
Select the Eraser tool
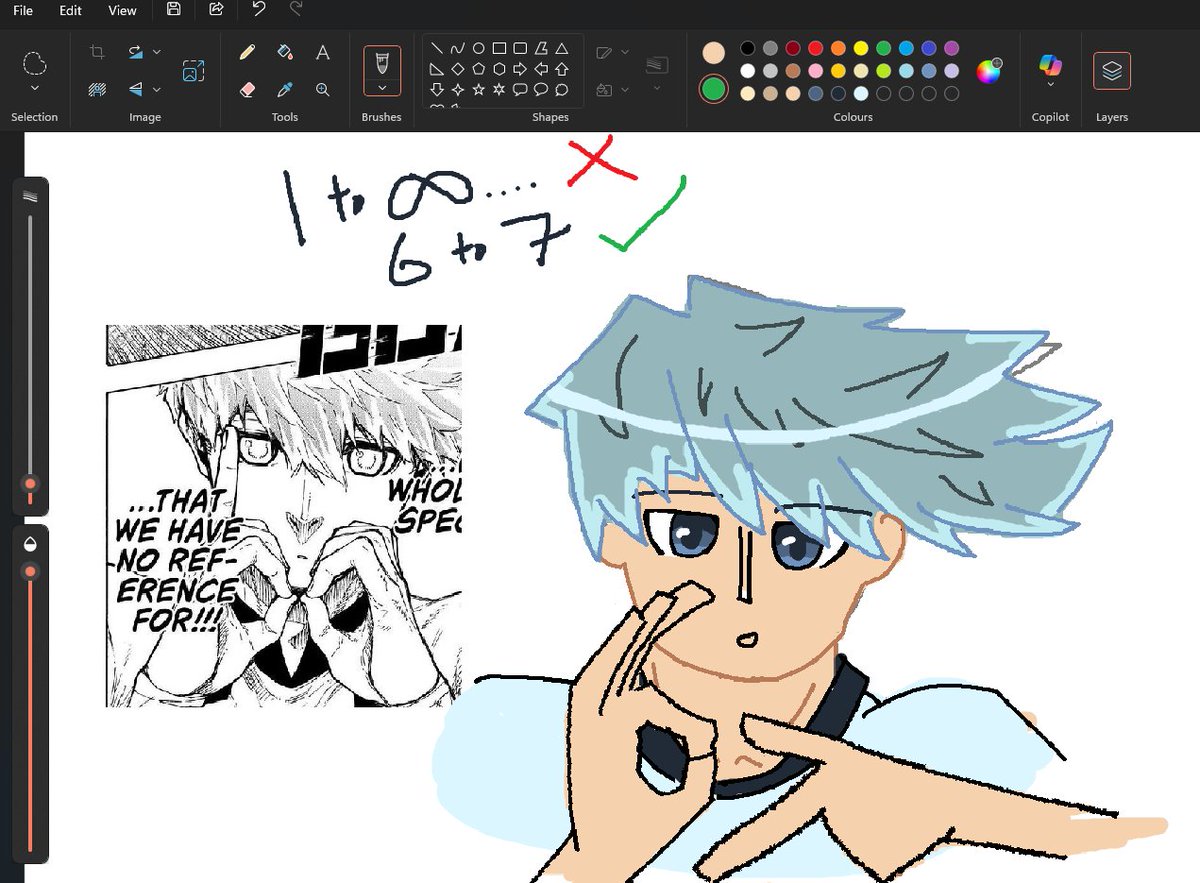pyautogui.click(x=248, y=89)
